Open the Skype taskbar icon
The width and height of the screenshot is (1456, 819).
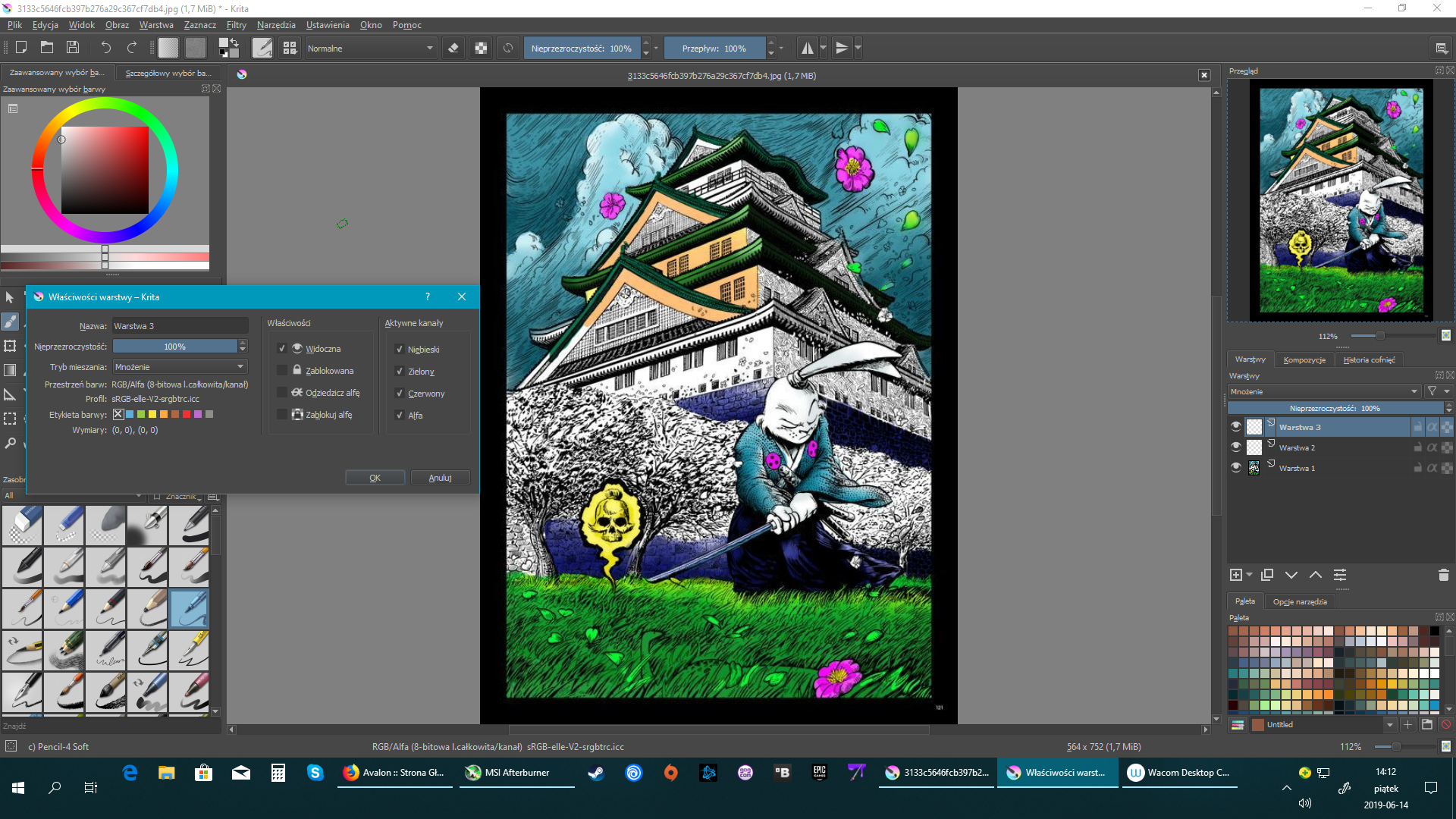click(315, 773)
